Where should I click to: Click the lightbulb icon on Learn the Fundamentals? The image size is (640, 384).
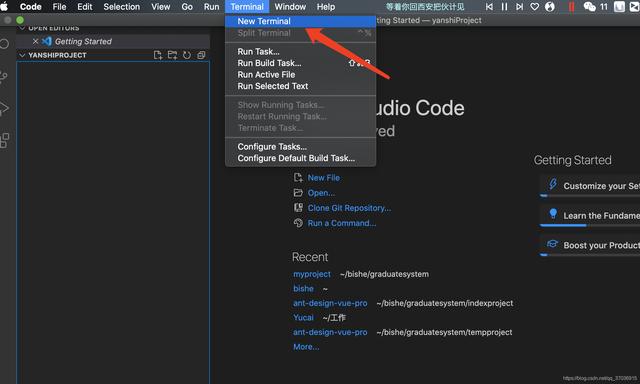click(x=553, y=213)
